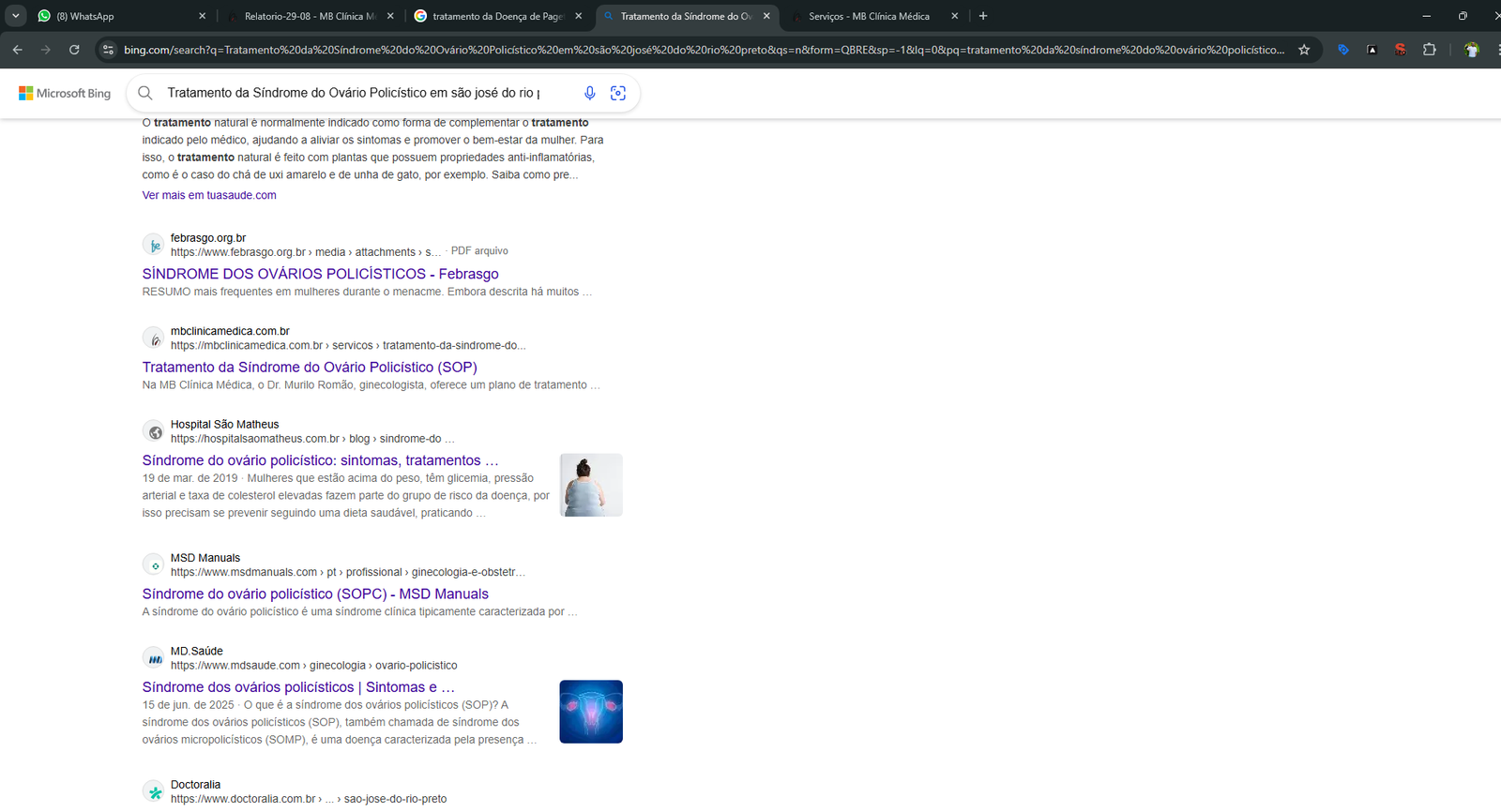Image resolution: width=1501 pixels, height=812 pixels.
Task: Click inside the Bing search input field
Action: coord(366,93)
